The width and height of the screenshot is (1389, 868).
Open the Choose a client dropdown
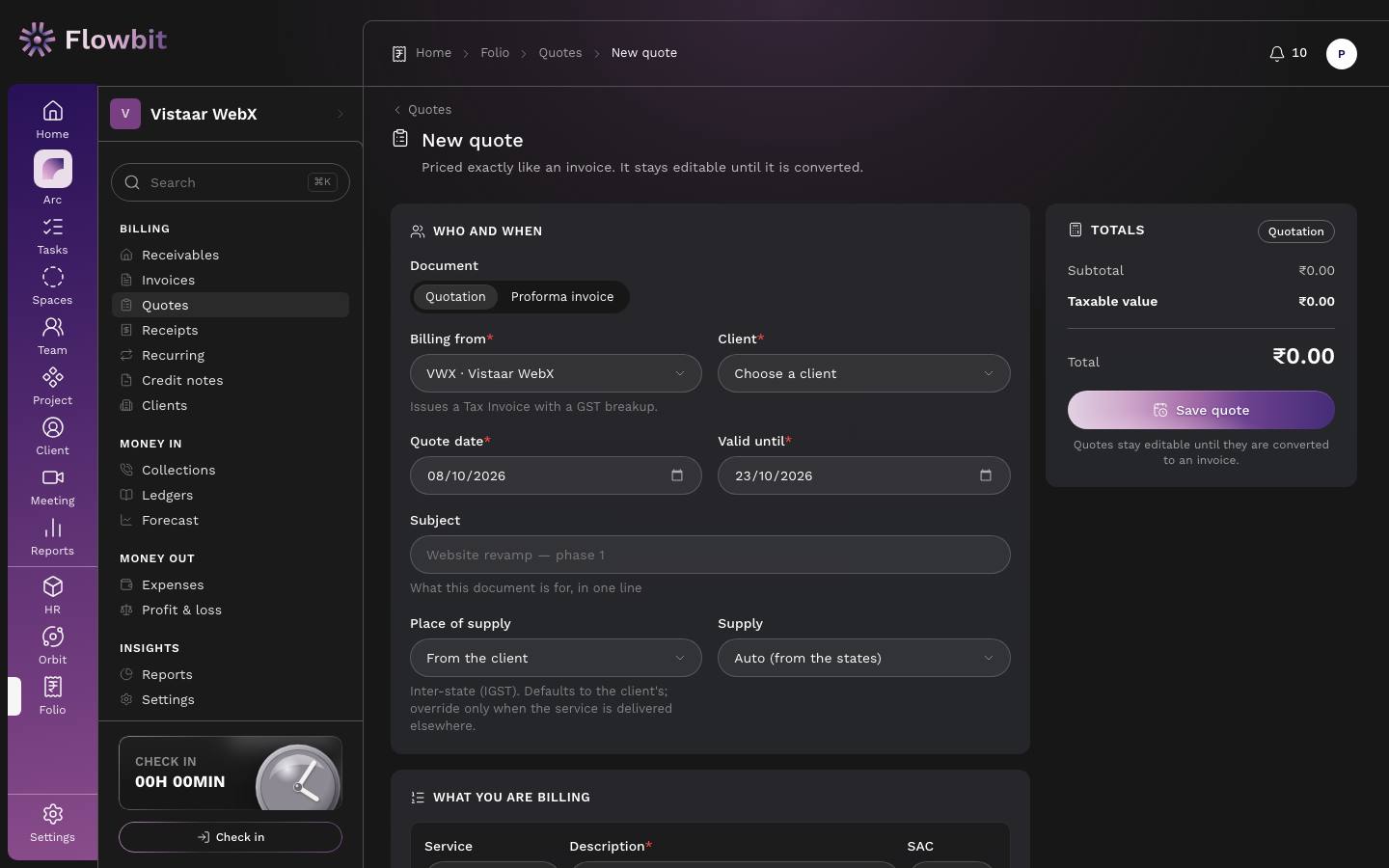coord(863,373)
